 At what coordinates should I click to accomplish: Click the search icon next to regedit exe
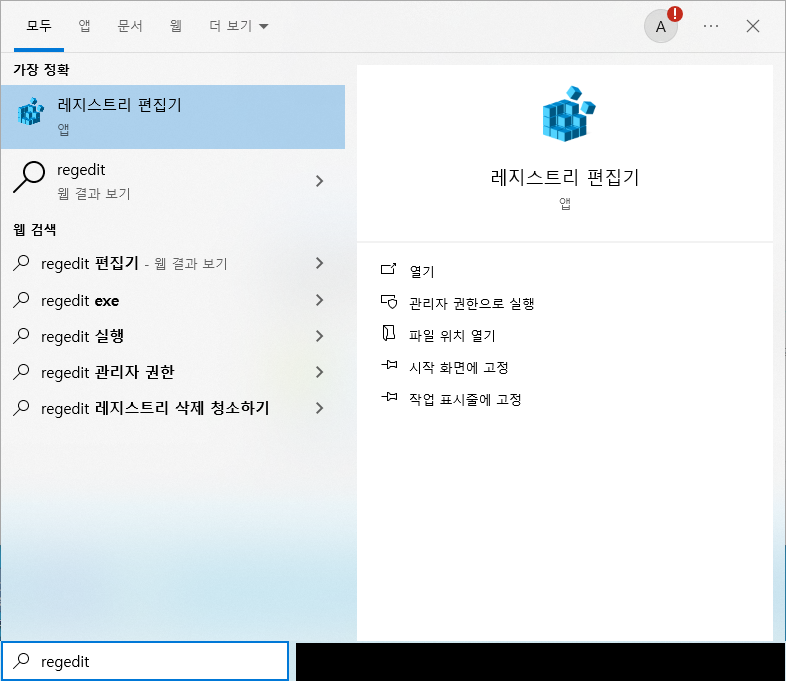click(21, 300)
